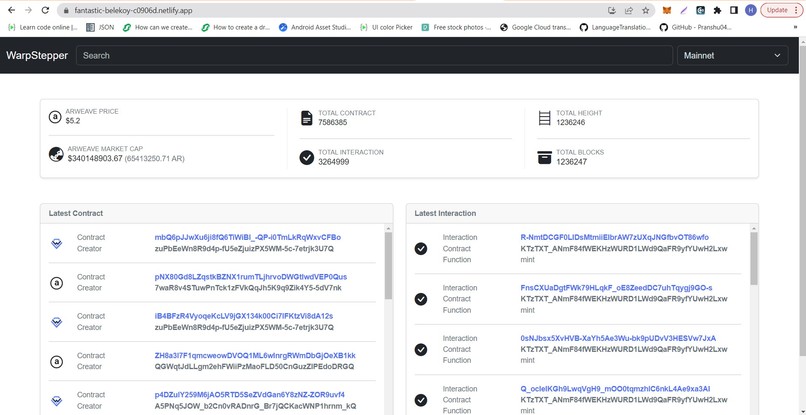Click the WarpStepper home logo text

coord(37,56)
